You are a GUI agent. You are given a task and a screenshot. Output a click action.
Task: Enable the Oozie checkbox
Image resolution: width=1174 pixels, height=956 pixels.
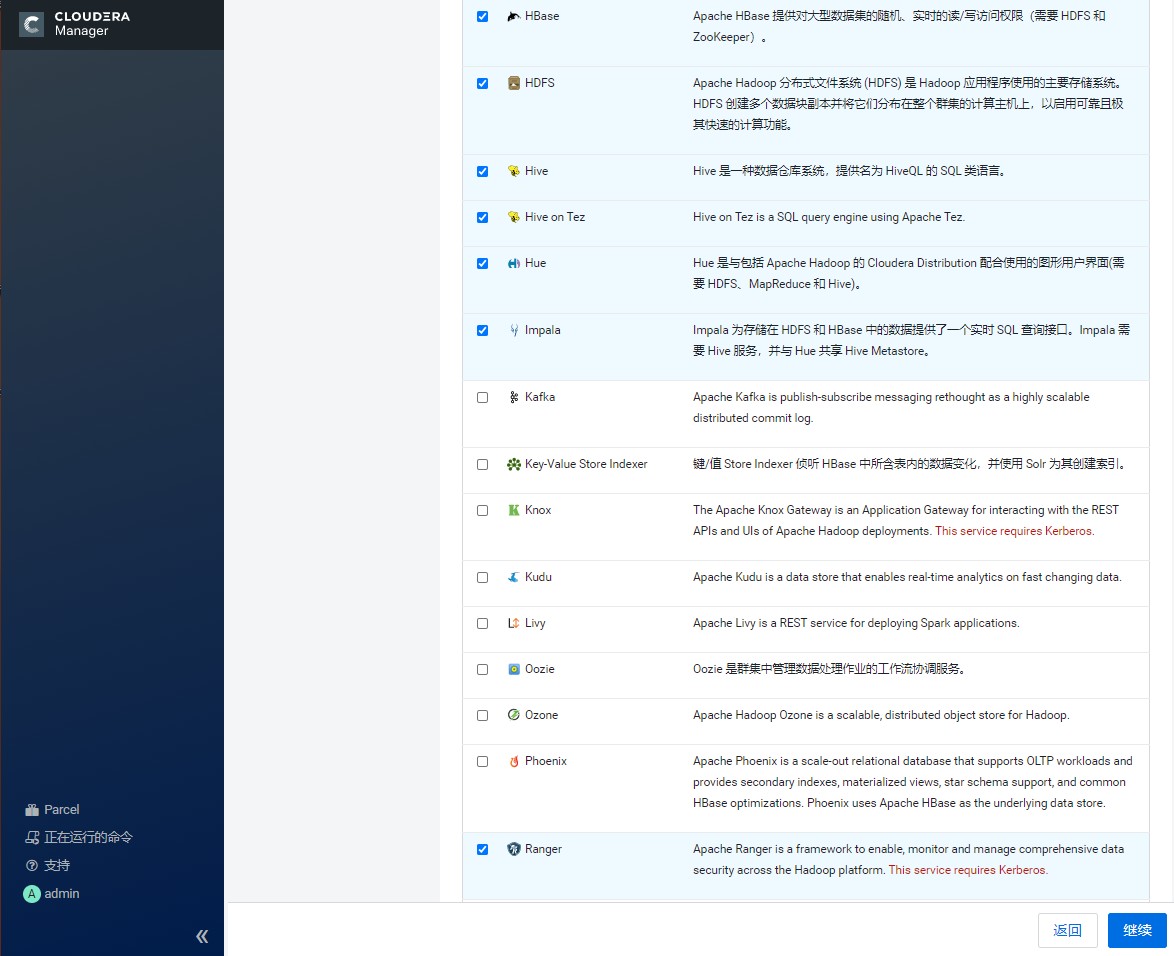[483, 669]
